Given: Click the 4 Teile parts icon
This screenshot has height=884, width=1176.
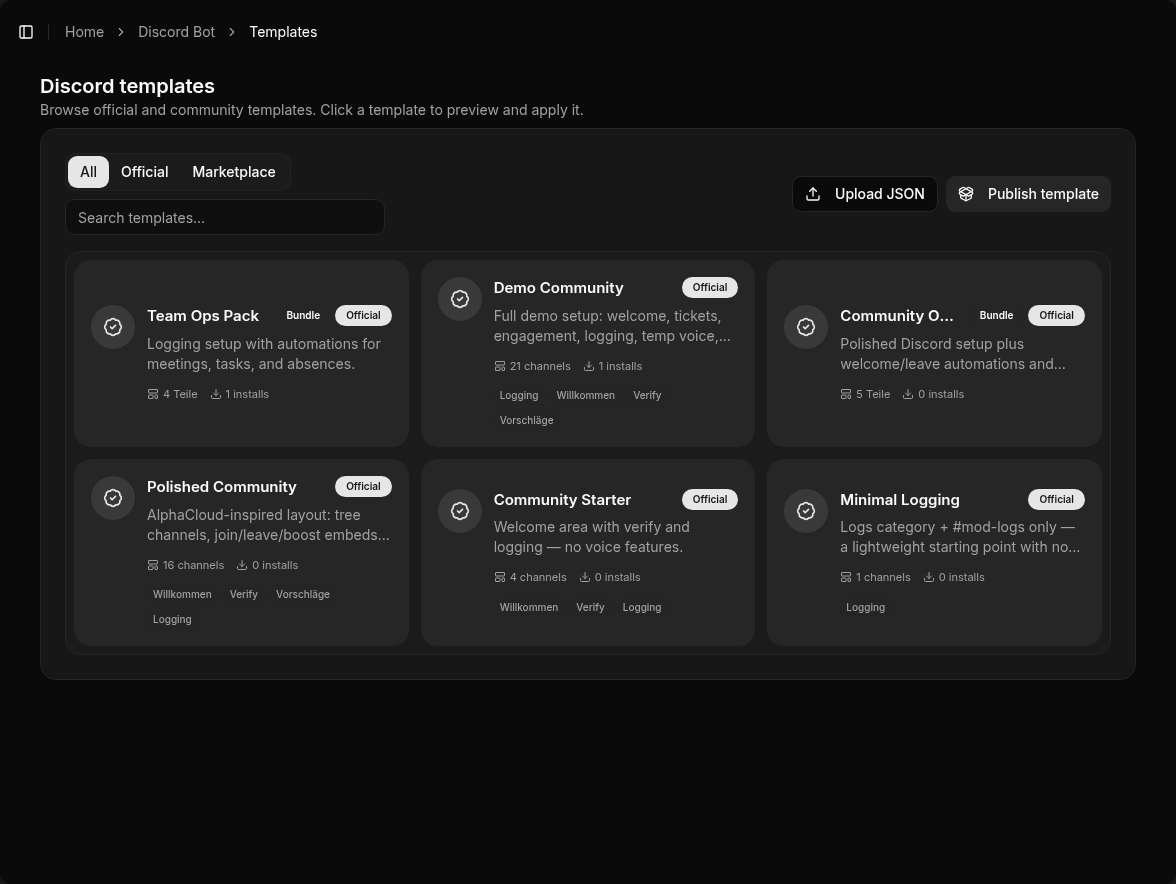Looking at the screenshot, I should [153, 394].
